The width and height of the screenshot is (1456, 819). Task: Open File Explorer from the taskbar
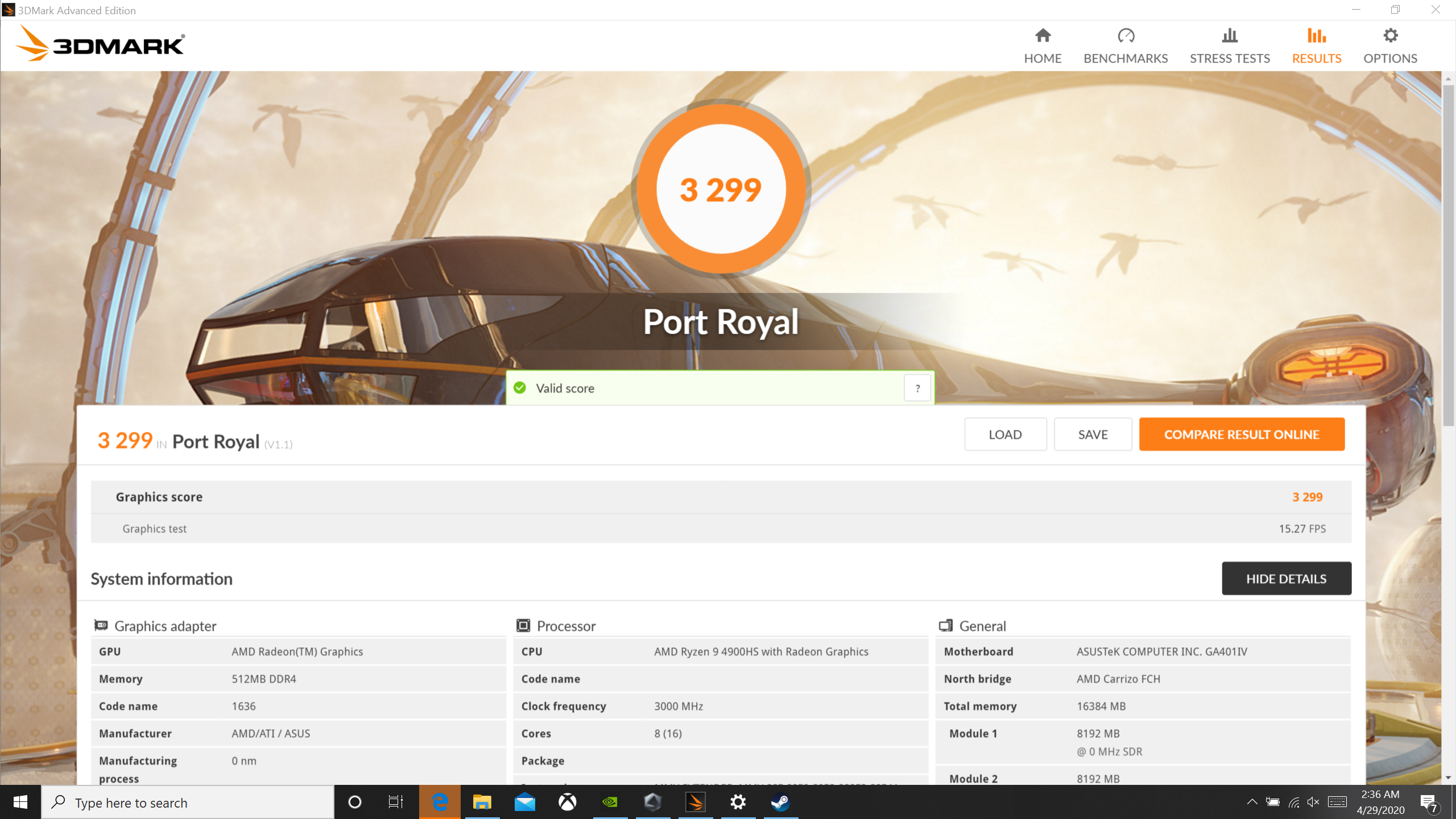[482, 803]
